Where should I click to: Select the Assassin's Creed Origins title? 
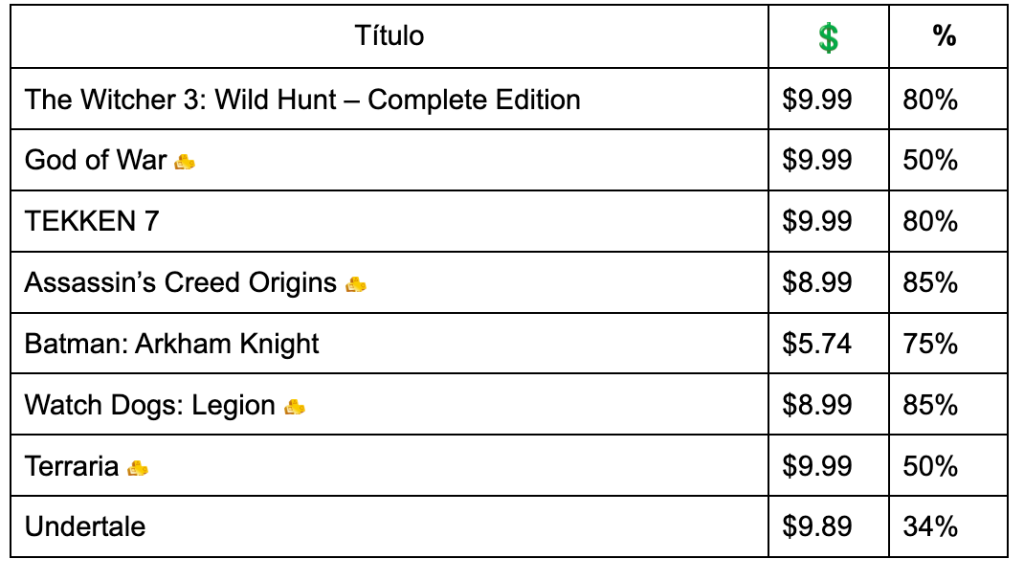point(181,283)
